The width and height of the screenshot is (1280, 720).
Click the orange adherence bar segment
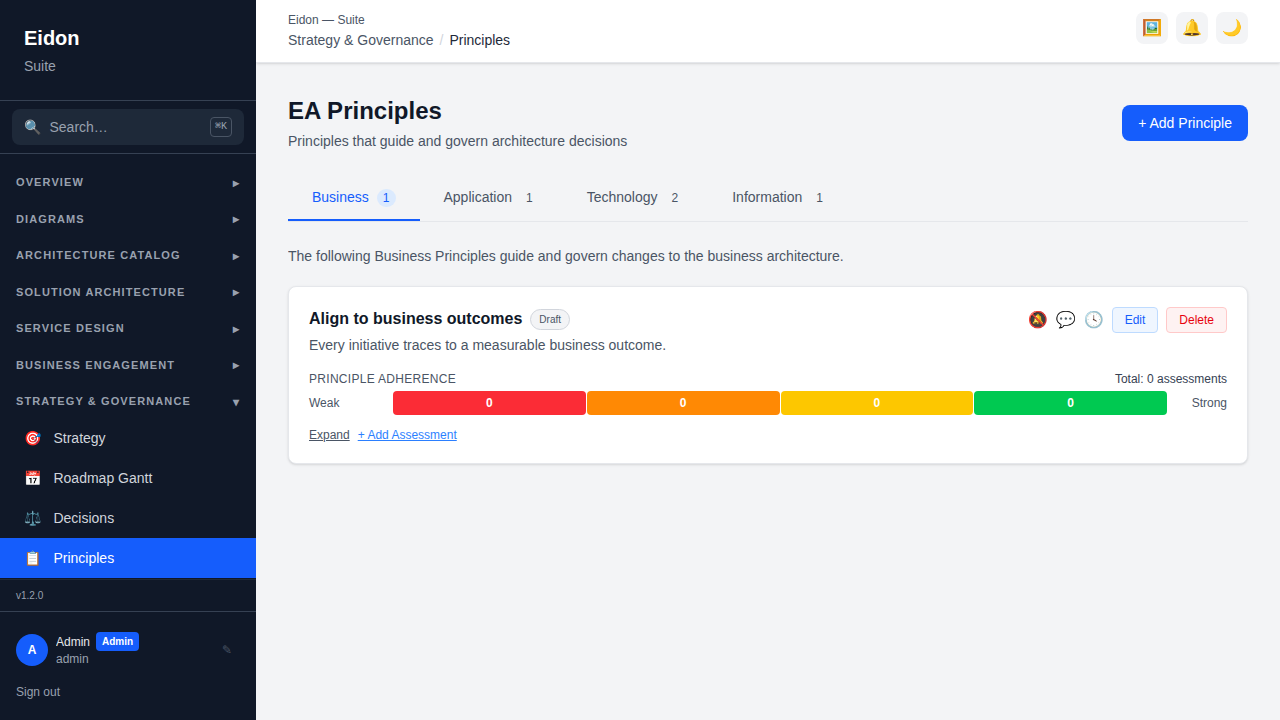click(683, 403)
